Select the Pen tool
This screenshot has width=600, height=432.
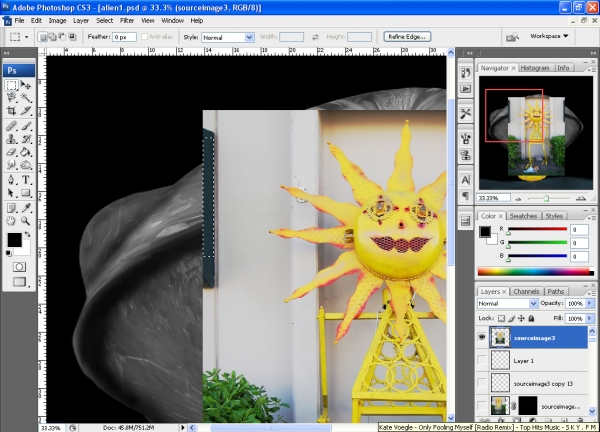[11, 179]
